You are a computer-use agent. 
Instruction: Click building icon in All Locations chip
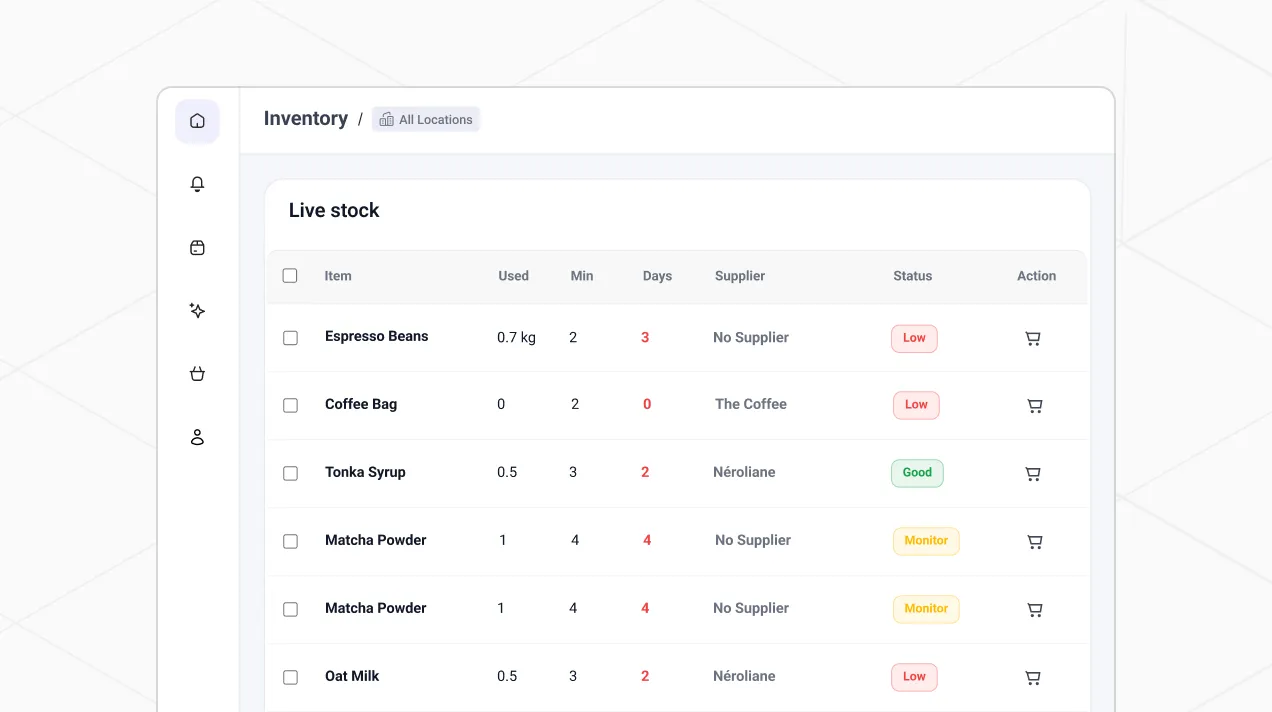(386, 119)
